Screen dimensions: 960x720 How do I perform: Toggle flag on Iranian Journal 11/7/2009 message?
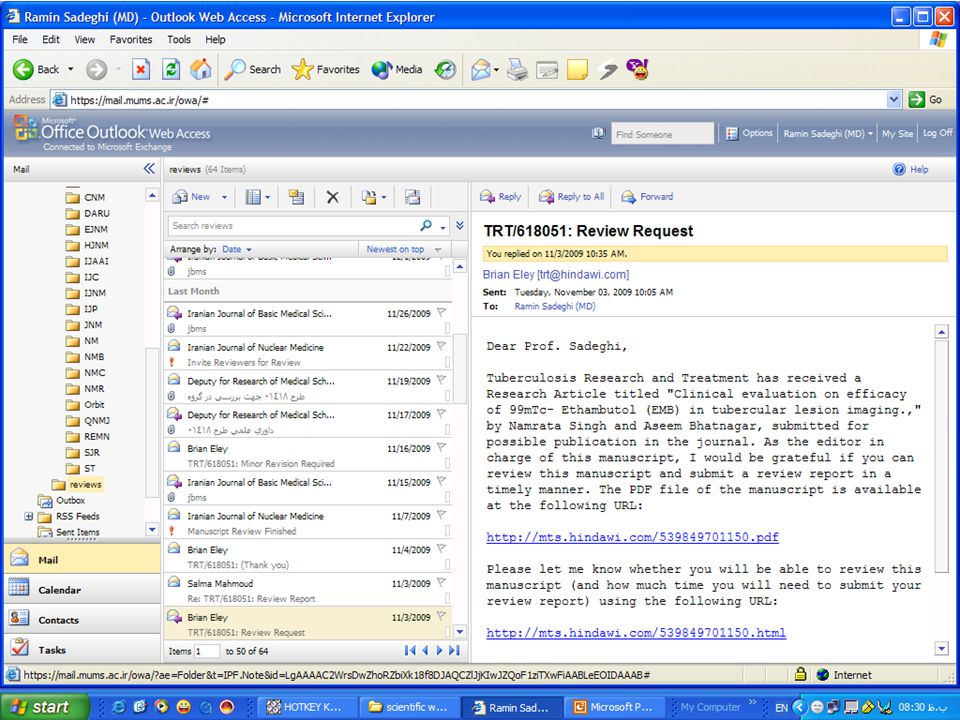(x=441, y=516)
